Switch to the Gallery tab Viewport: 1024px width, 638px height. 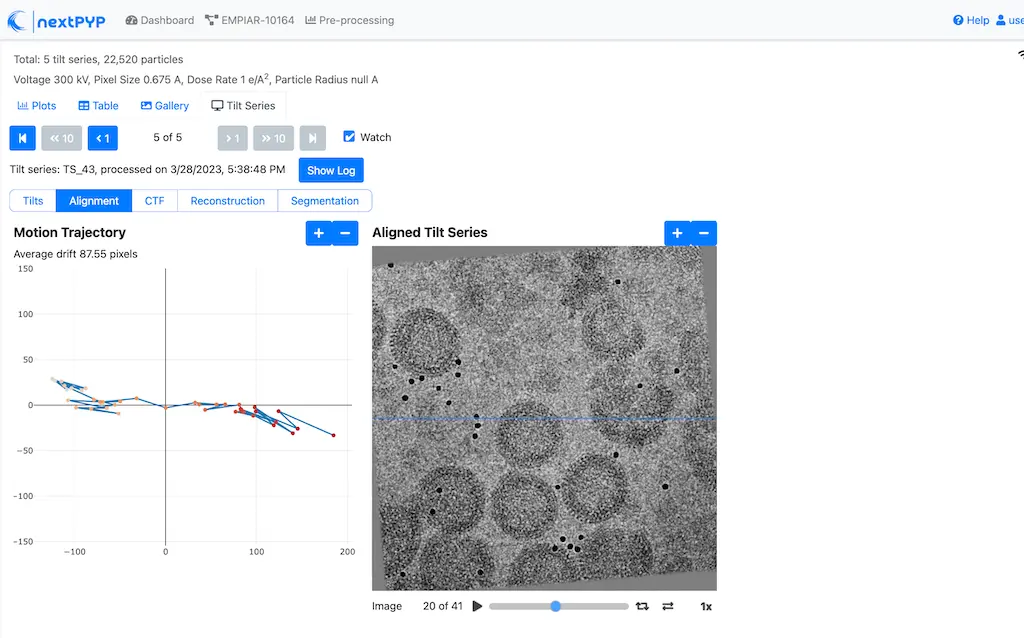[x=165, y=106]
